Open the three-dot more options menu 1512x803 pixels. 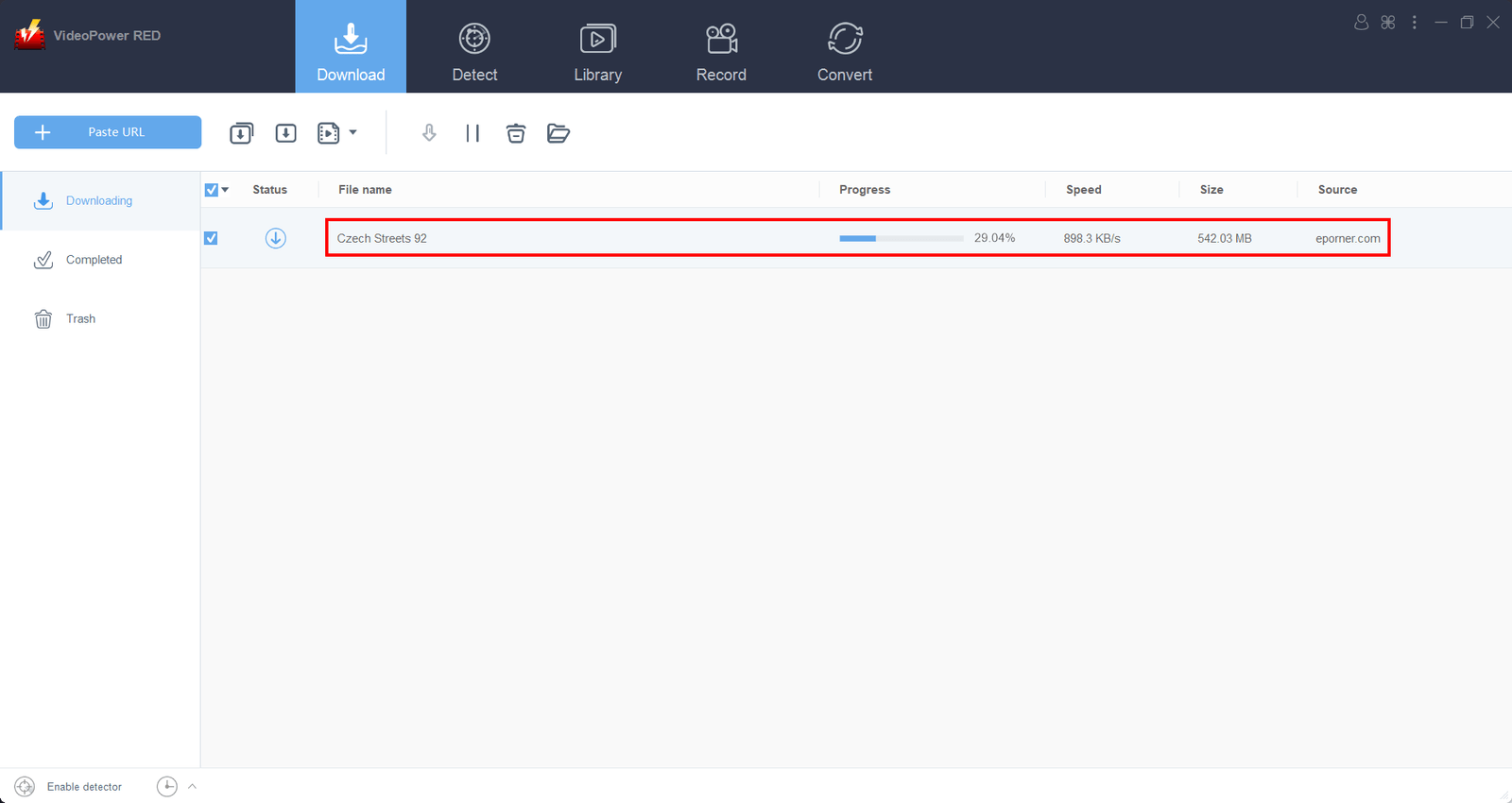point(1415,22)
